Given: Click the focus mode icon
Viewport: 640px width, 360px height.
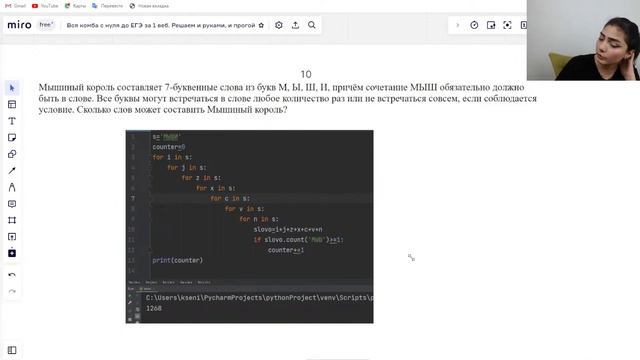Looking at the screenshot, I should point(507,25).
